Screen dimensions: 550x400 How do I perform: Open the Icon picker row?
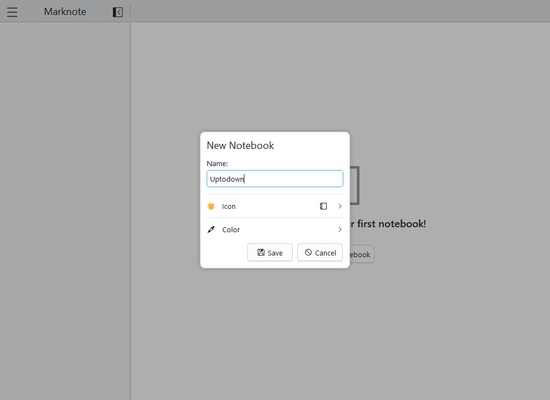pos(275,206)
